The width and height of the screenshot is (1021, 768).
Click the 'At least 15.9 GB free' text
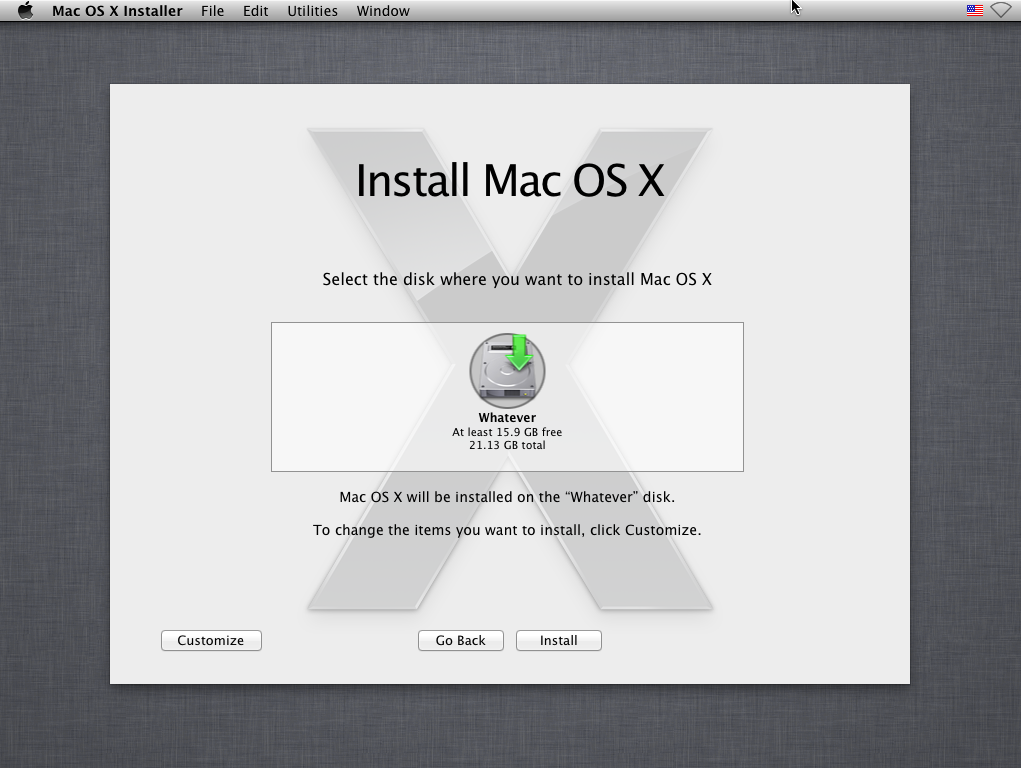pyautogui.click(x=507, y=432)
